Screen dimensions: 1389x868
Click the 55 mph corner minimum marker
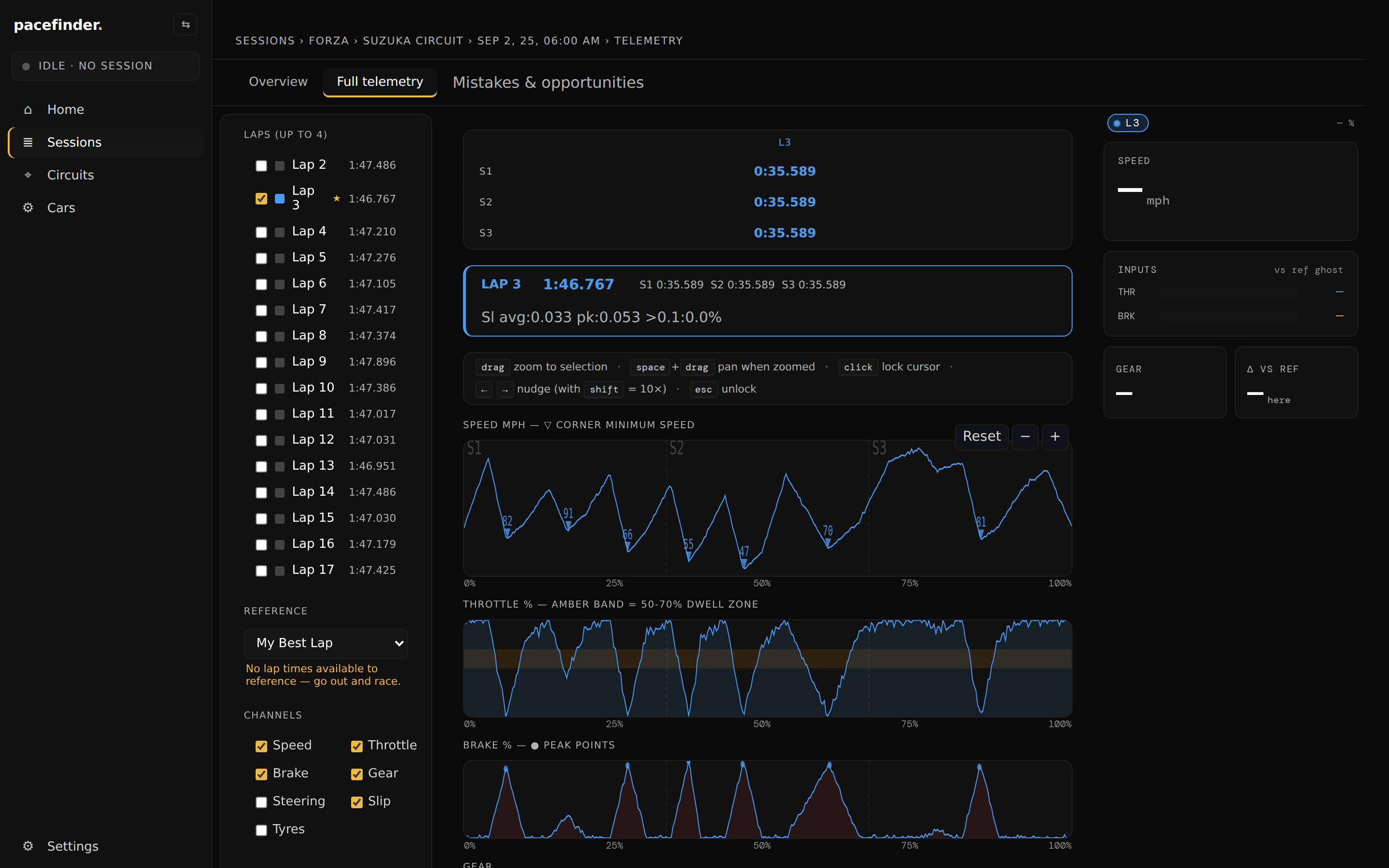(689, 556)
